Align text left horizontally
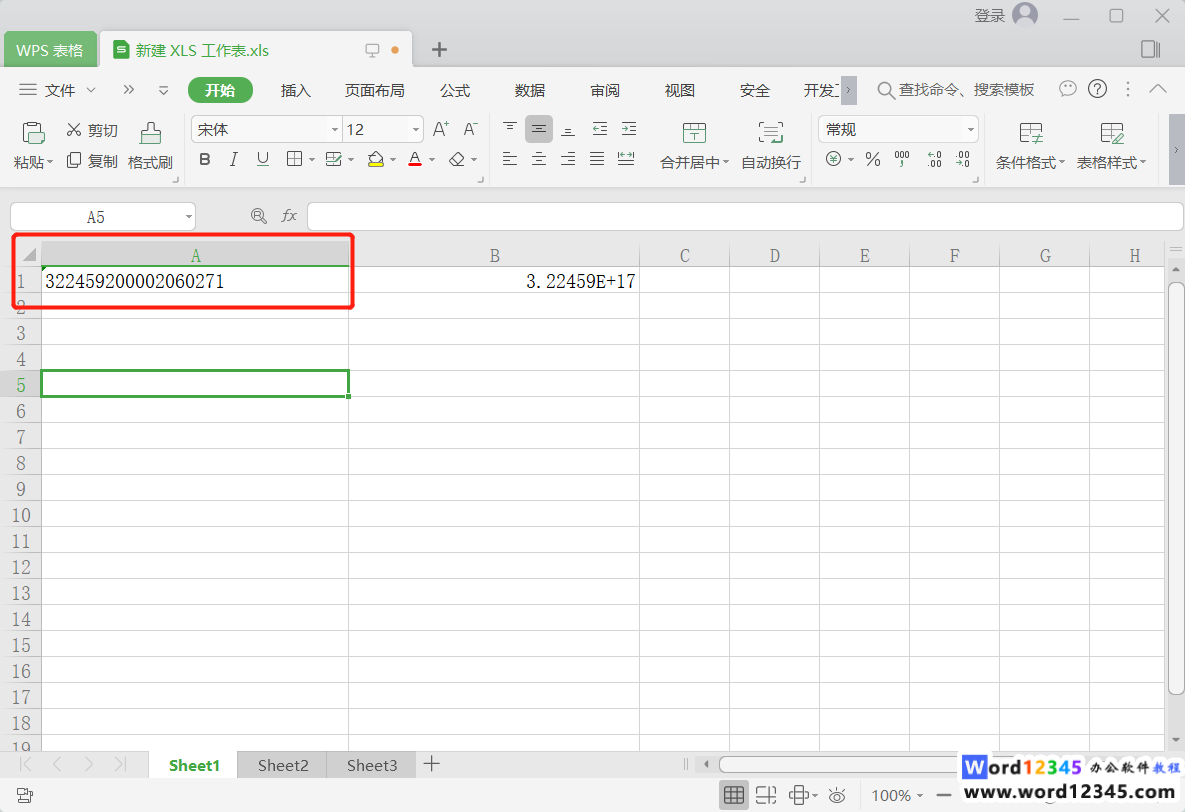 click(510, 159)
